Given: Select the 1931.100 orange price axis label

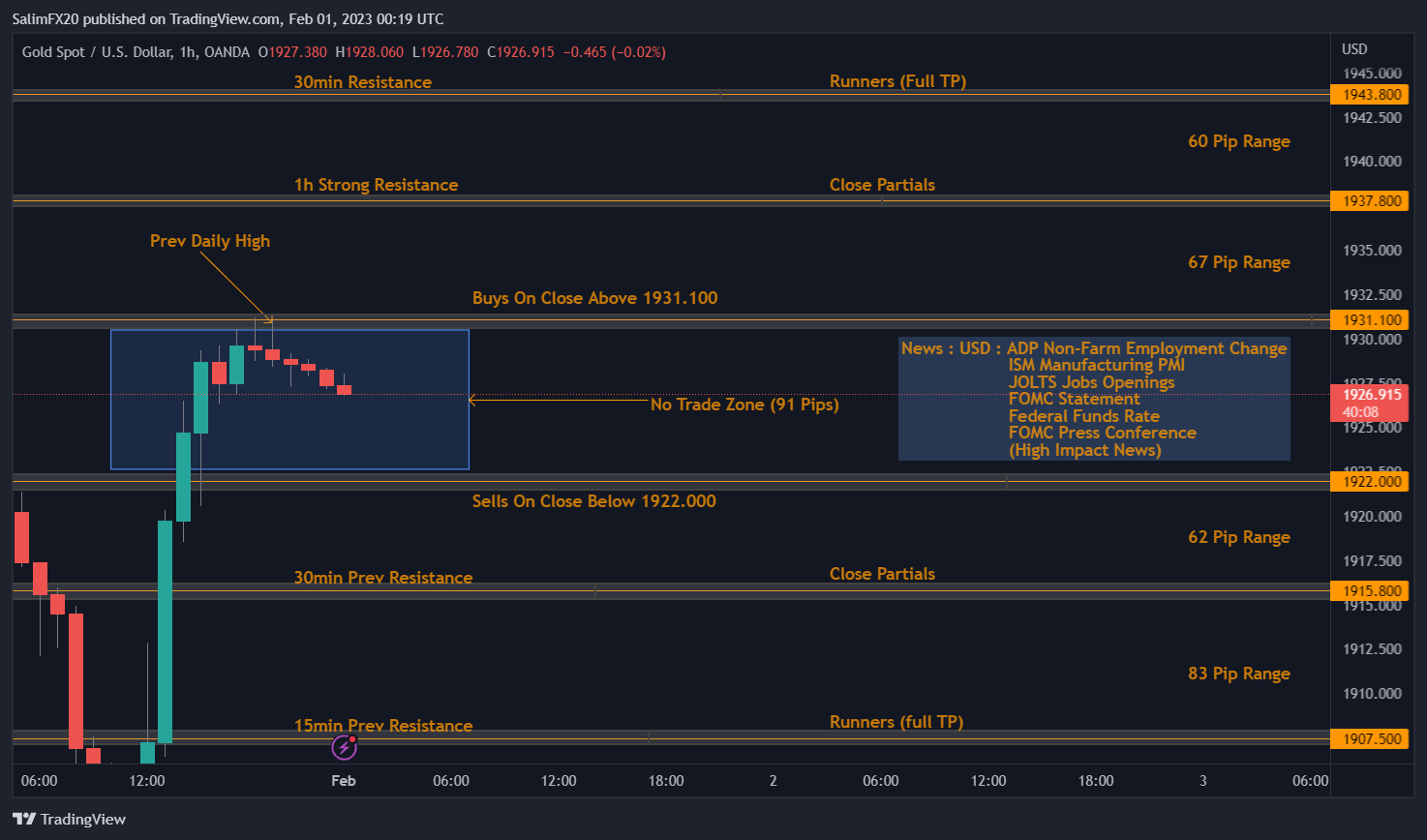Looking at the screenshot, I should tap(1369, 319).
